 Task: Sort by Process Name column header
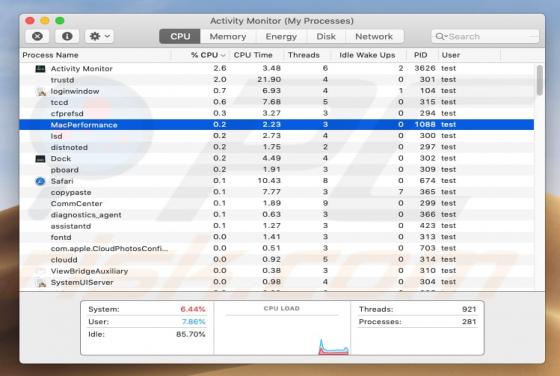[95, 55]
